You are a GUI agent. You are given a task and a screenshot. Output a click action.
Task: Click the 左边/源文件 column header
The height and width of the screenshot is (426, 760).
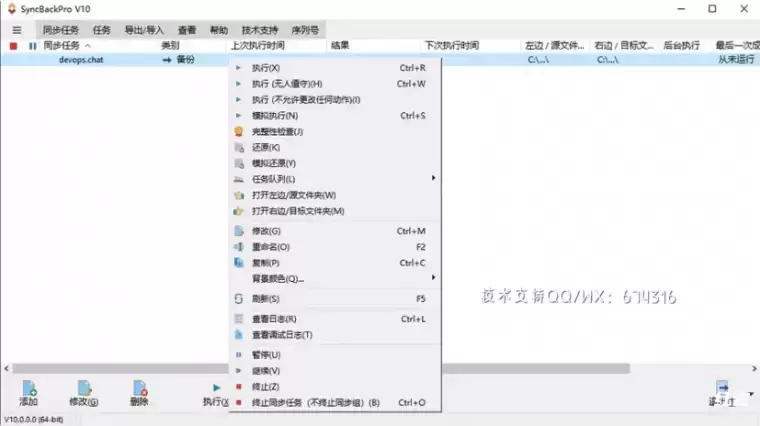point(554,46)
